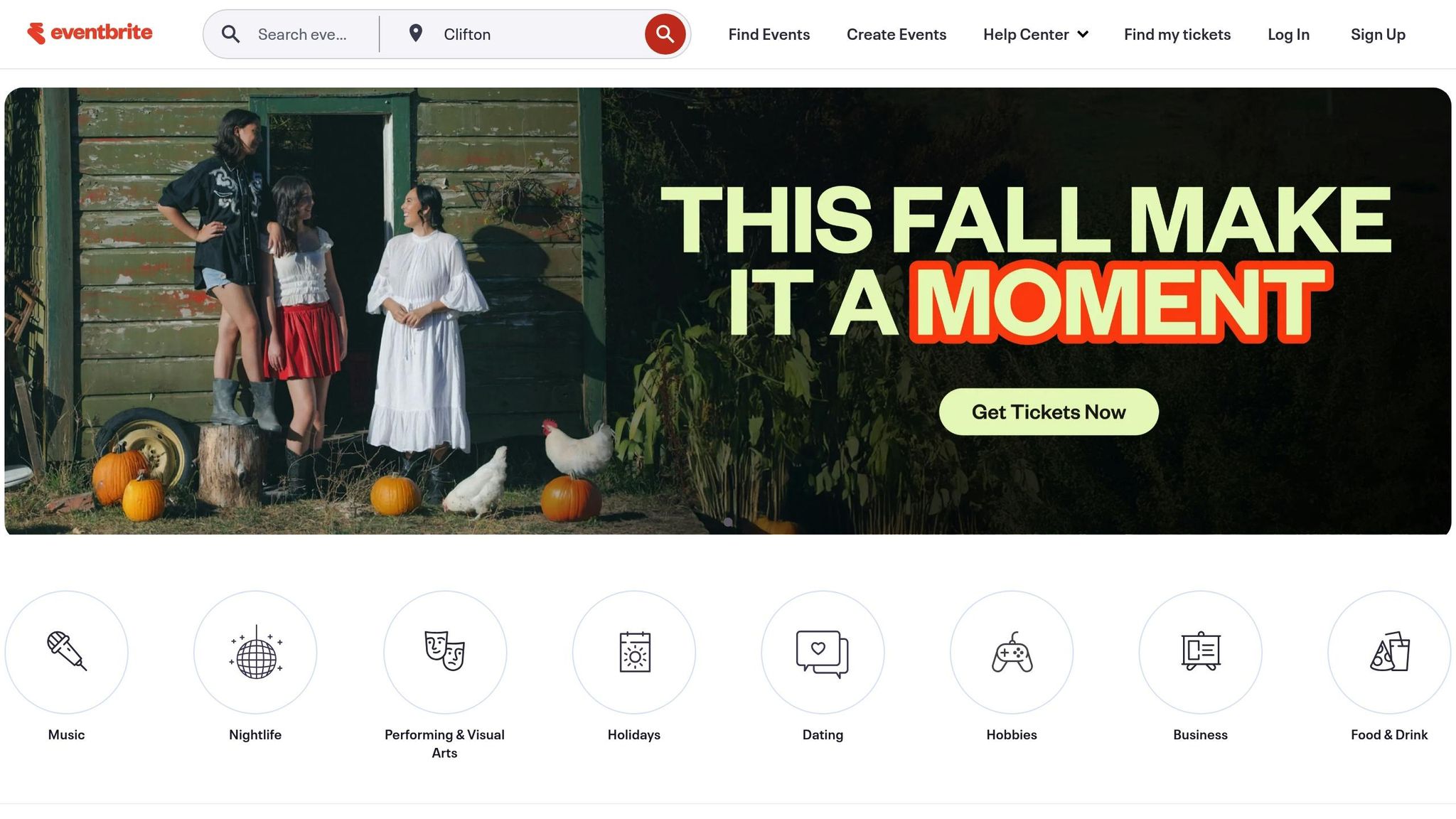Open the Find Events menu item
Viewport: 1456px width, 819px height.
pos(769,34)
